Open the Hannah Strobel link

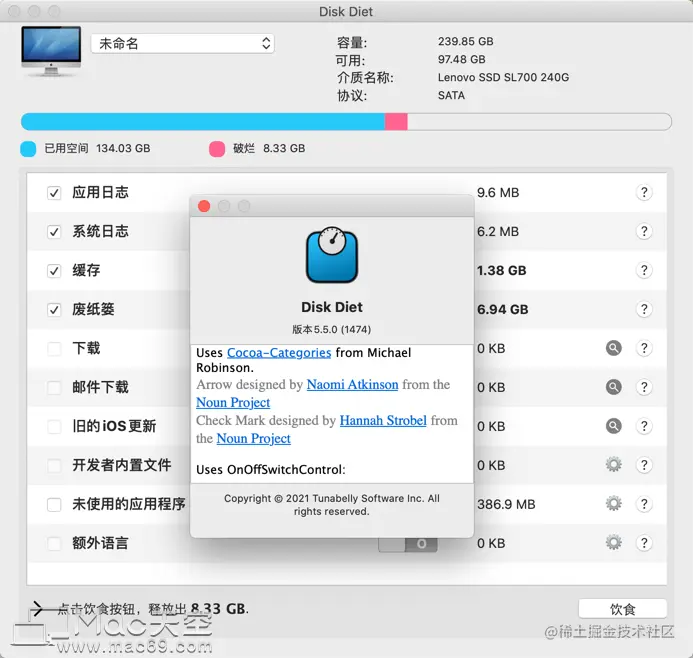tap(383, 420)
